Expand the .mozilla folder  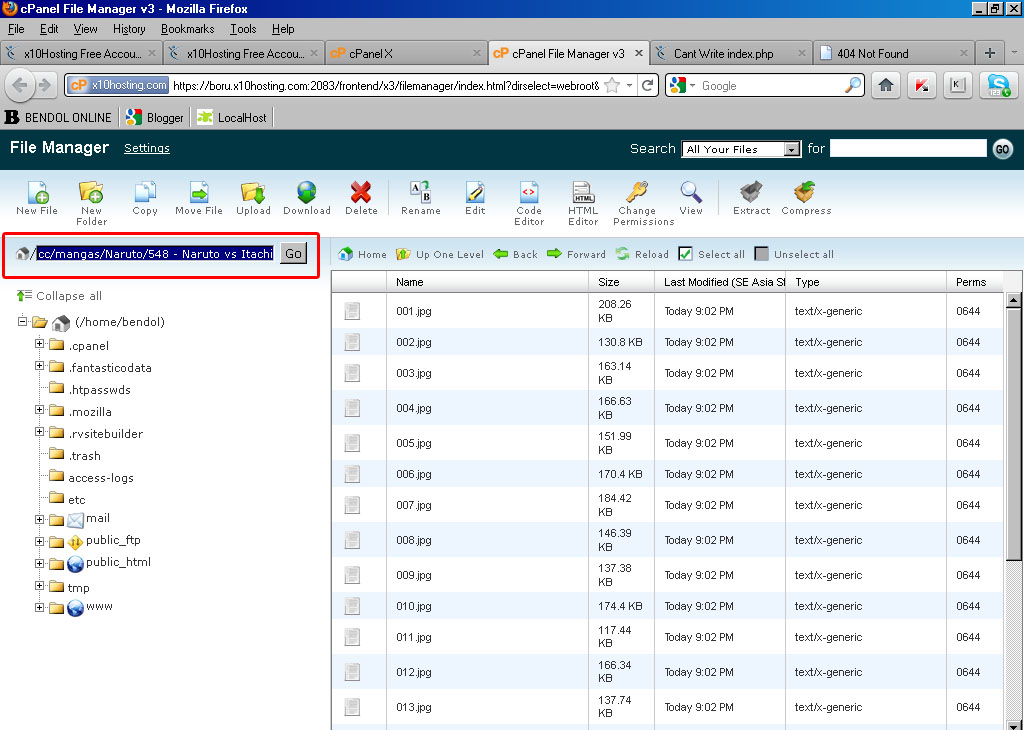coord(39,410)
